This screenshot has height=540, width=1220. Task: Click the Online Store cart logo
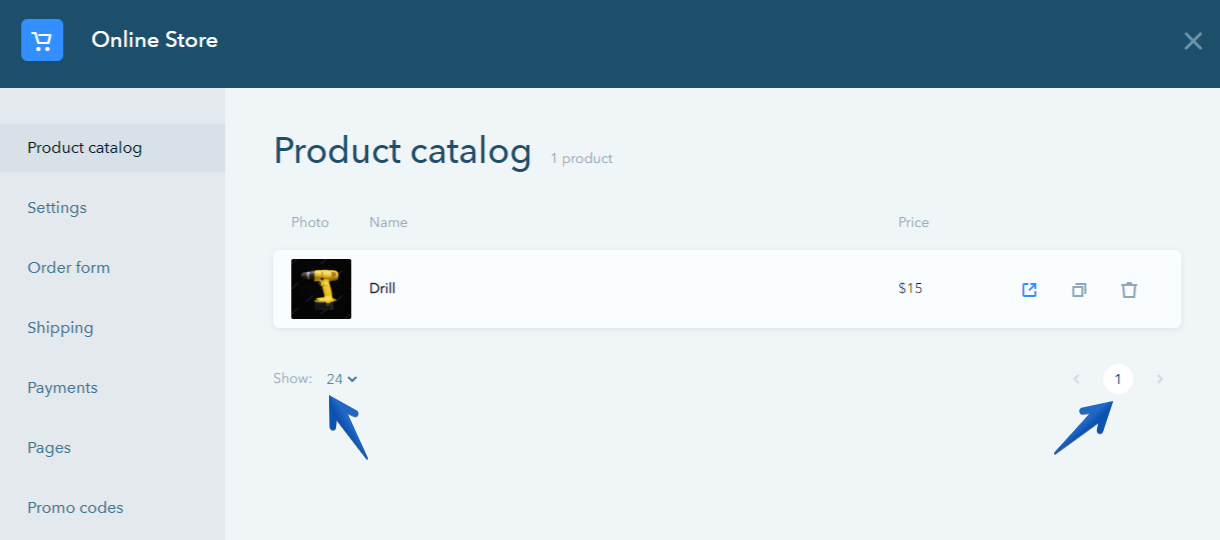tap(42, 41)
